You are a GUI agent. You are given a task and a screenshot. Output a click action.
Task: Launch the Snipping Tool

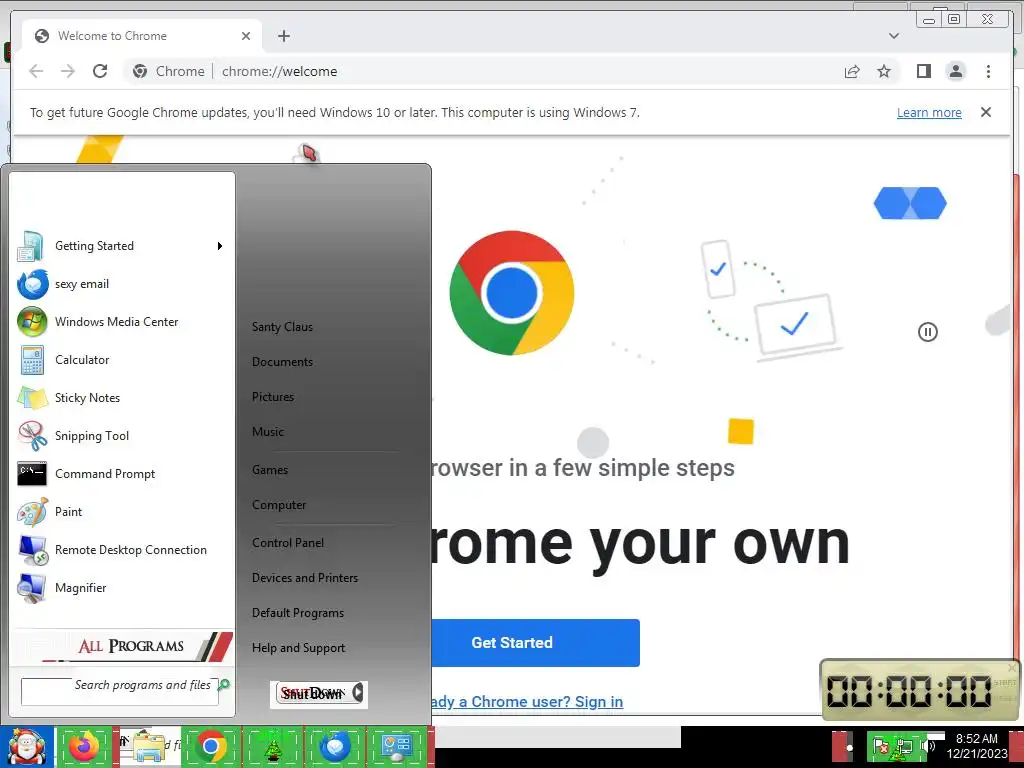[121, 436]
